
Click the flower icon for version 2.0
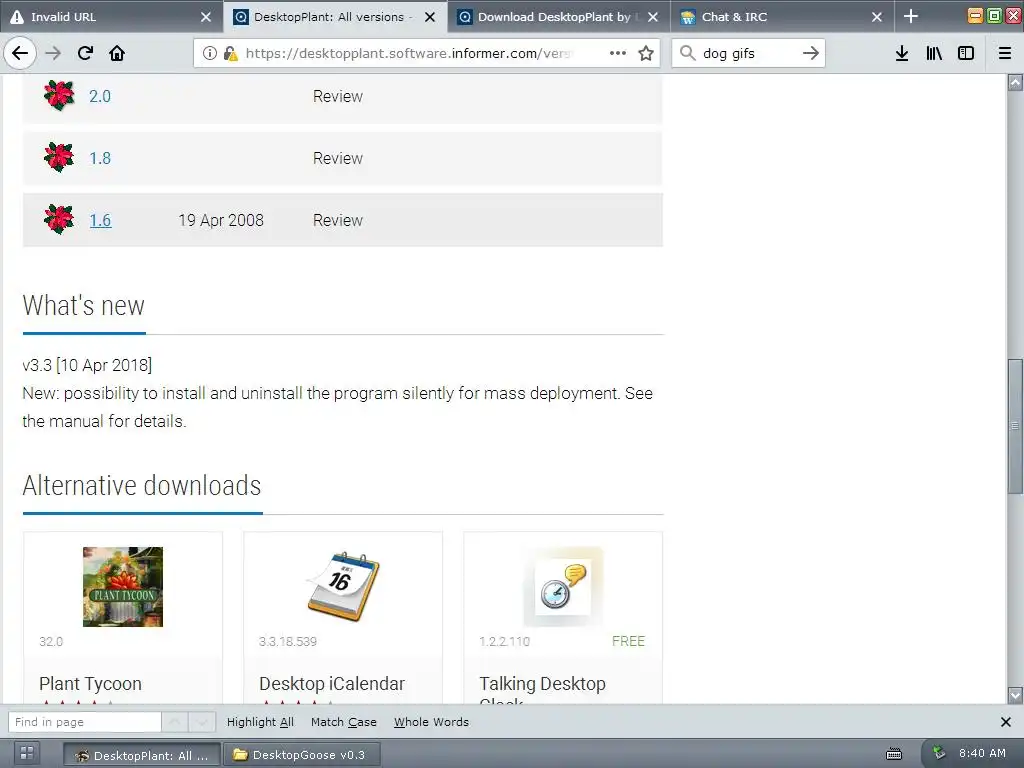(x=59, y=95)
